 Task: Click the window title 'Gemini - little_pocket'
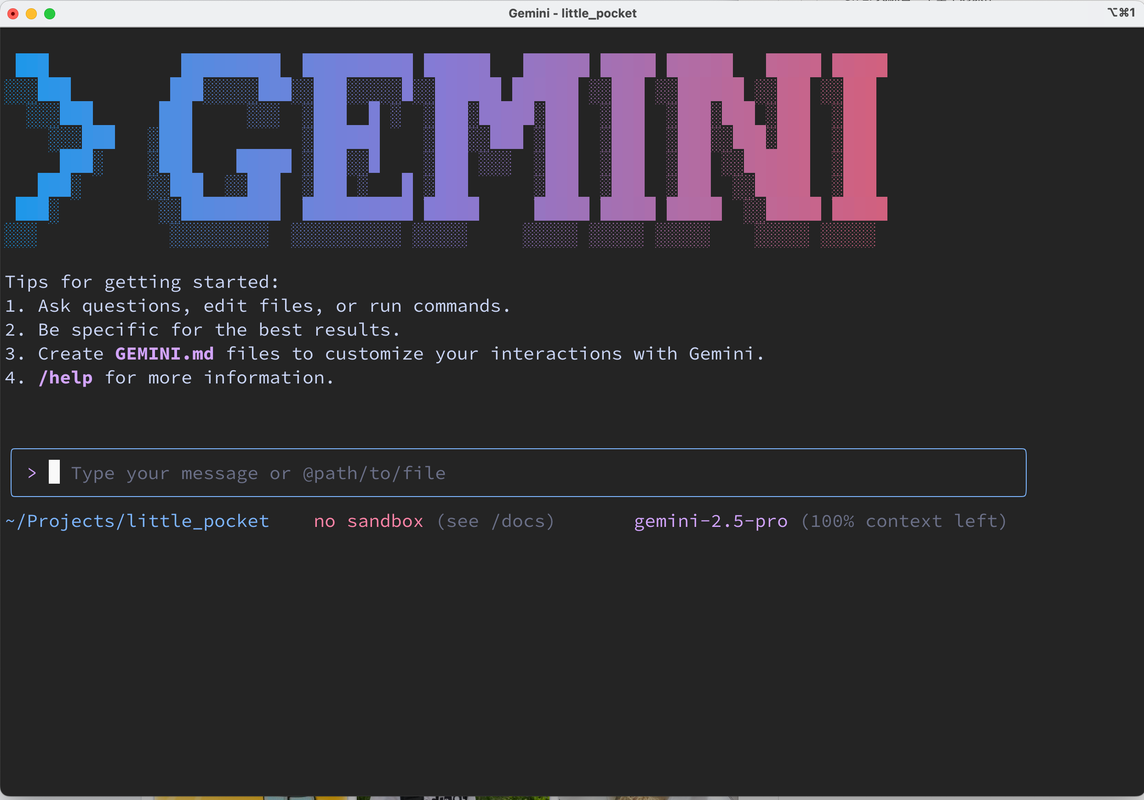(572, 13)
